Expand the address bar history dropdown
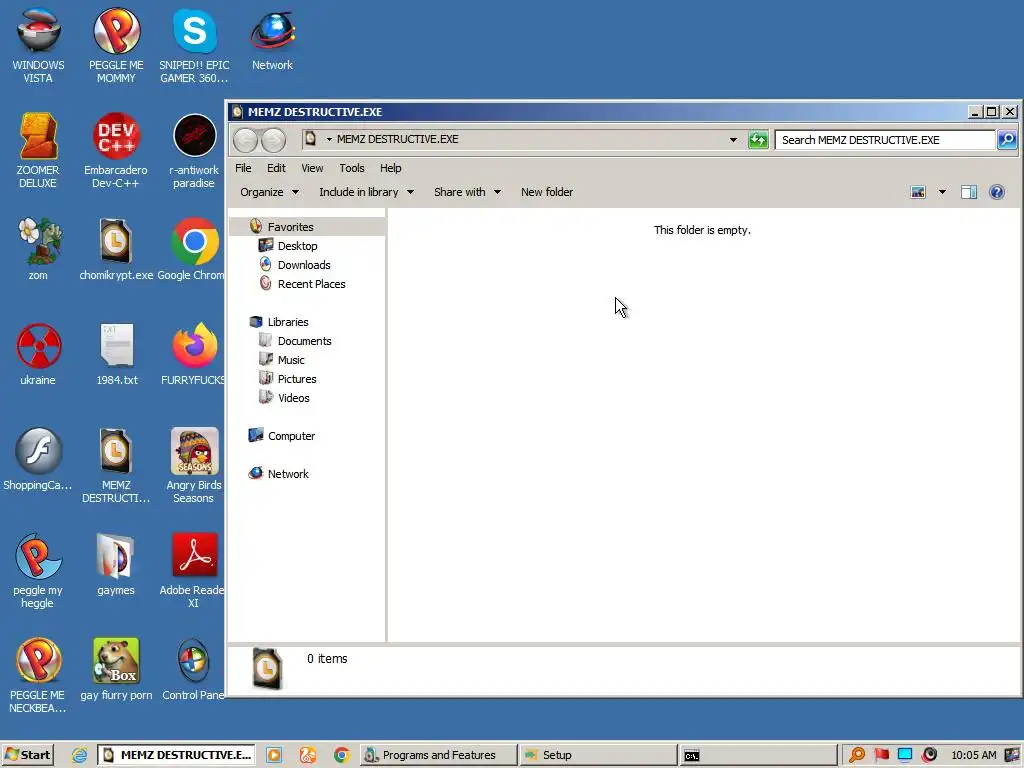 [x=733, y=140]
